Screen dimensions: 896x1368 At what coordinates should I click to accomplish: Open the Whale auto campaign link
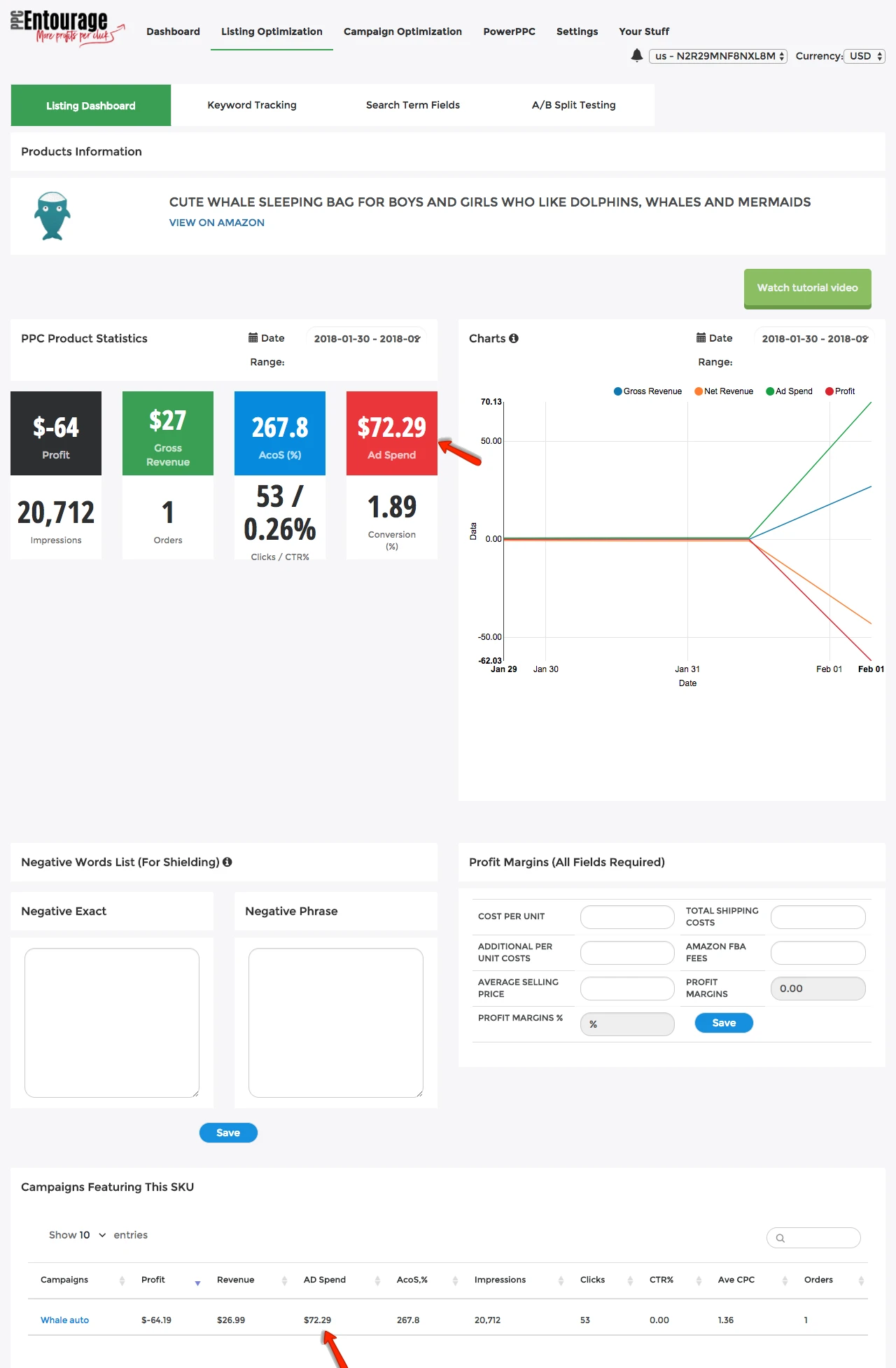pyautogui.click(x=64, y=1320)
